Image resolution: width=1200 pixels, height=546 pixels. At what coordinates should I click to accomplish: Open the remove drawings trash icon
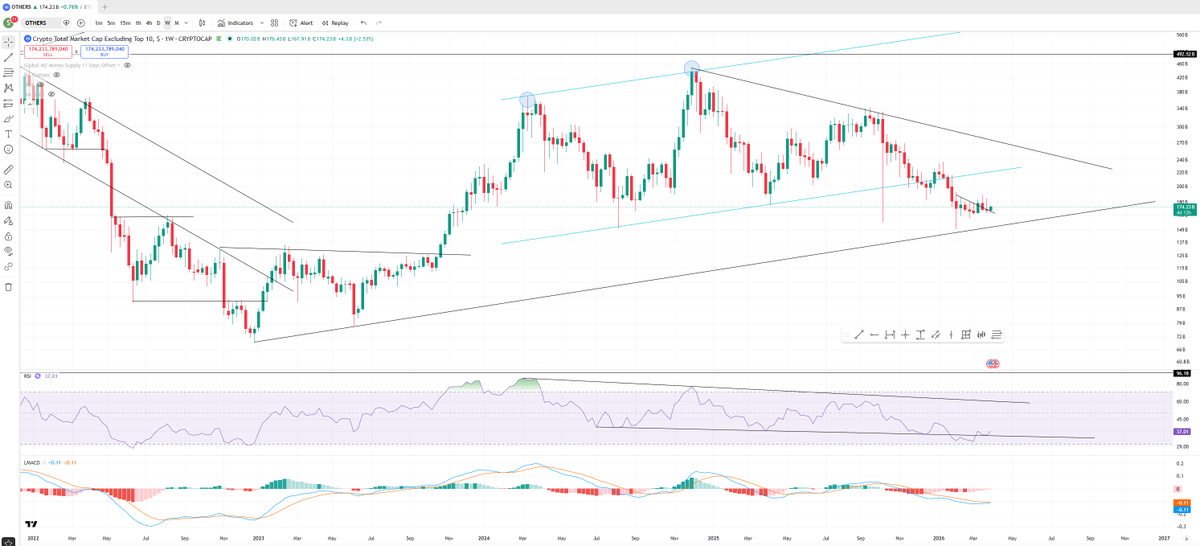tap(8, 287)
